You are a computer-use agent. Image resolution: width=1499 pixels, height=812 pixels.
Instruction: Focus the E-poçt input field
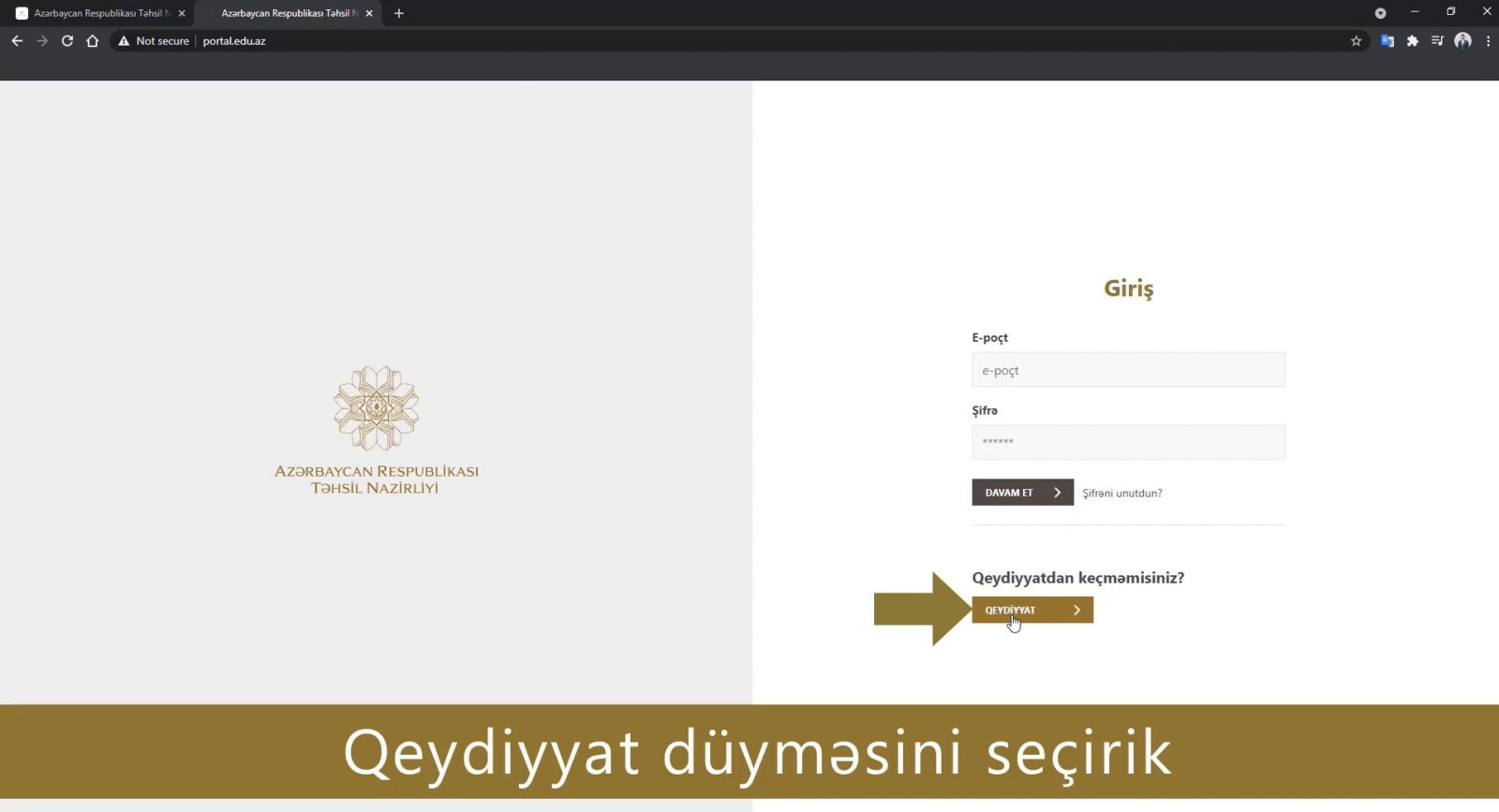(x=1128, y=370)
